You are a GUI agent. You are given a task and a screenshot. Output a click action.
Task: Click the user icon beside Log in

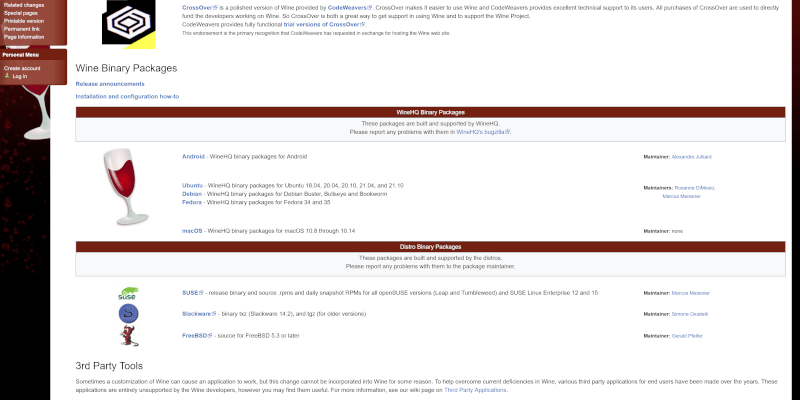[x=7, y=76]
